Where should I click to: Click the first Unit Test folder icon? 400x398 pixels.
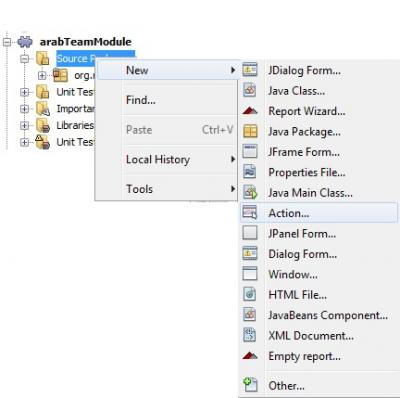[x=42, y=92]
